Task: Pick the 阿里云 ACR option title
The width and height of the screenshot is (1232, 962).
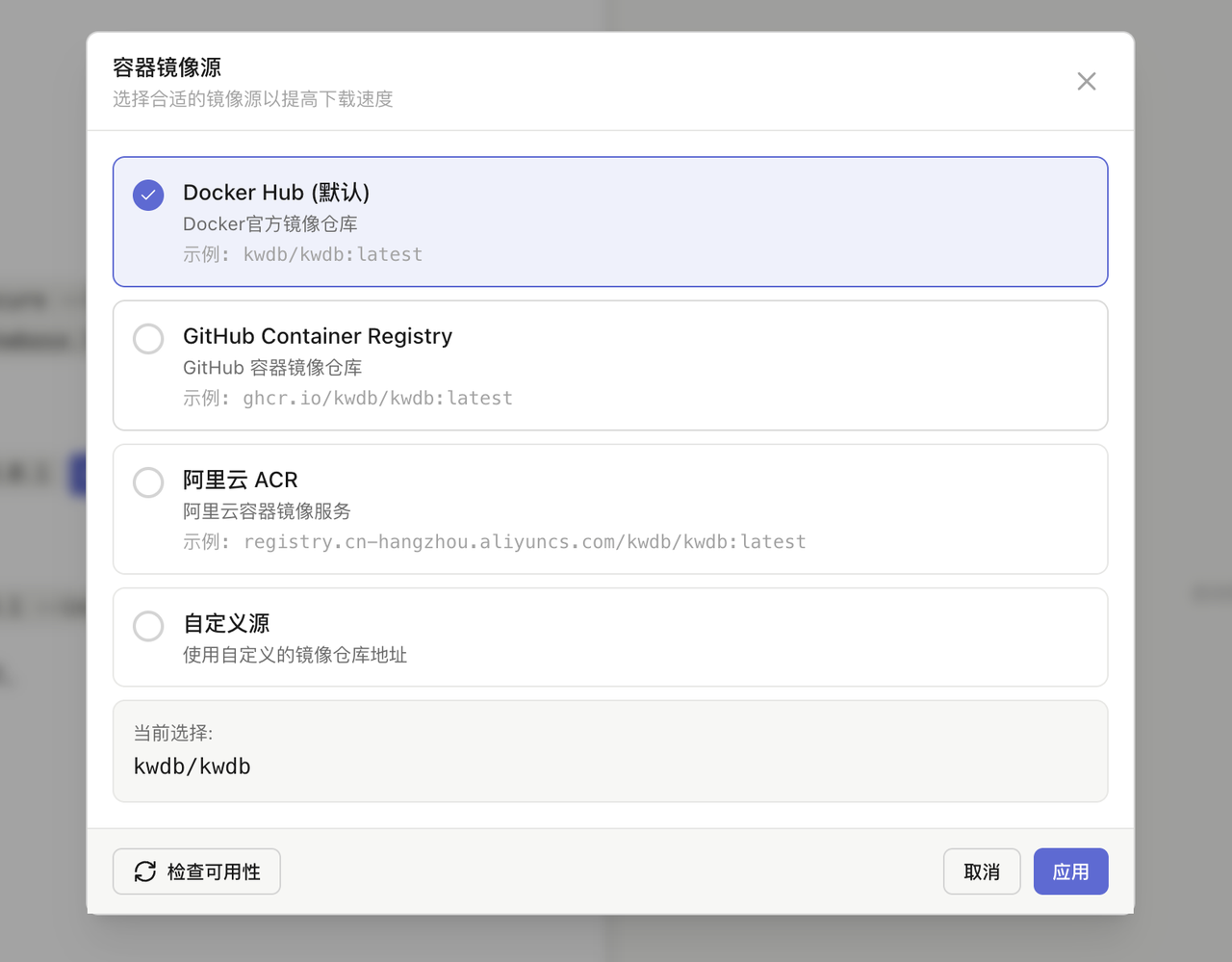Action: coord(241,480)
